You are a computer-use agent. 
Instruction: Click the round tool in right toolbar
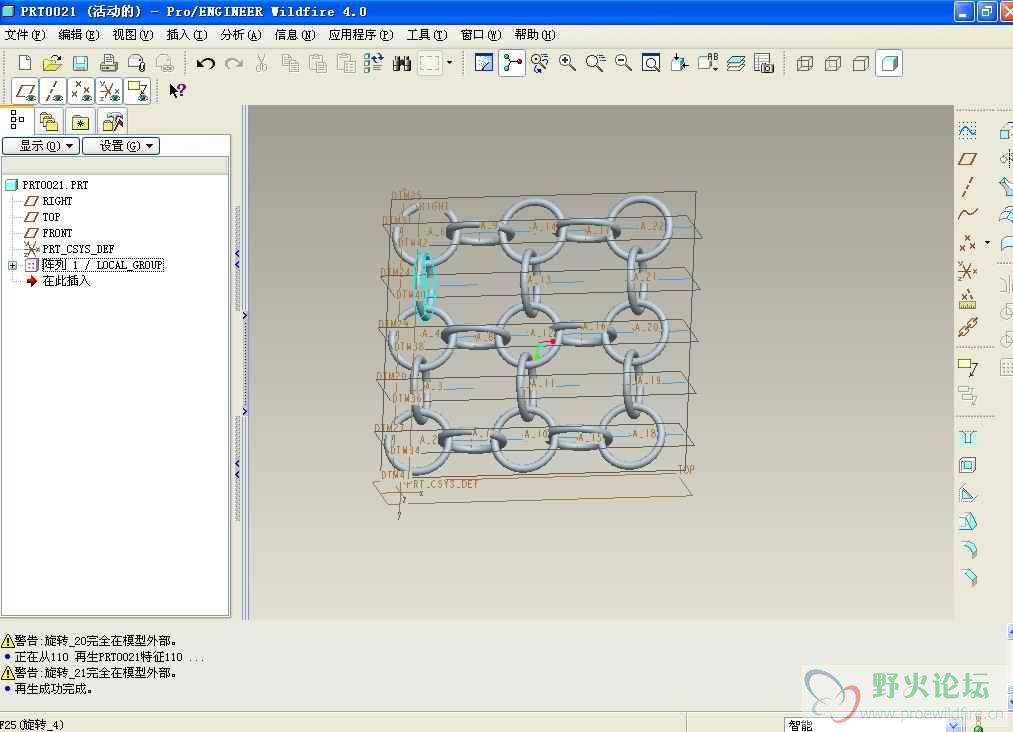tap(967, 549)
